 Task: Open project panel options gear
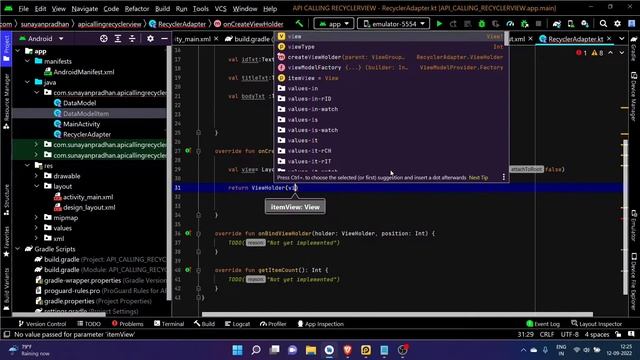coord(150,38)
